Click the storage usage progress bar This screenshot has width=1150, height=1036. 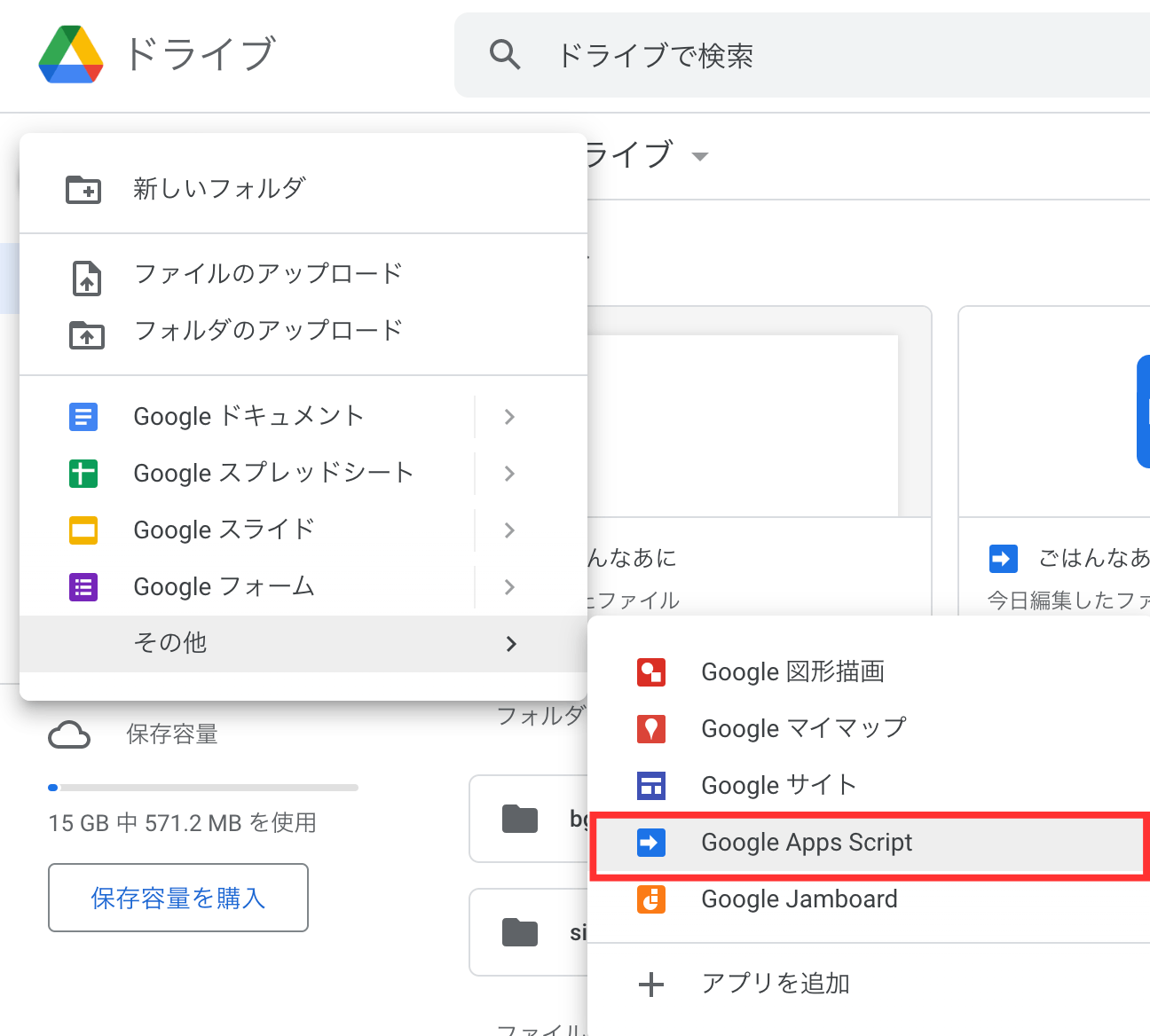tap(203, 788)
